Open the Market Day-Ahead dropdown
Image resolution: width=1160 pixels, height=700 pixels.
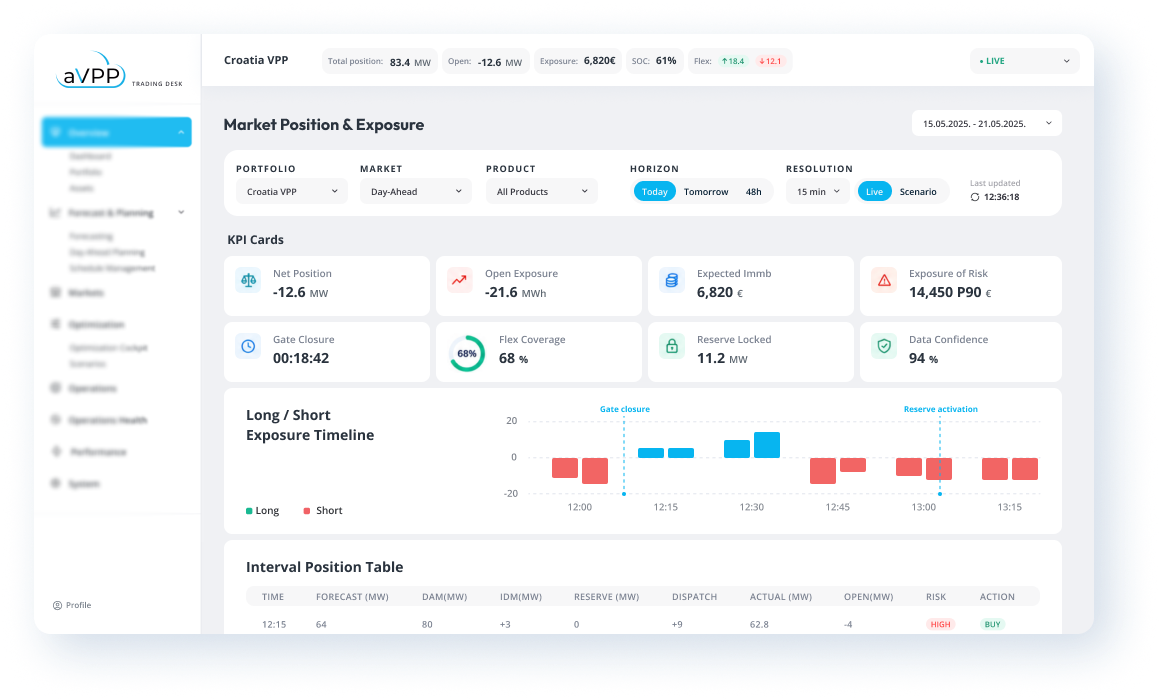click(416, 192)
